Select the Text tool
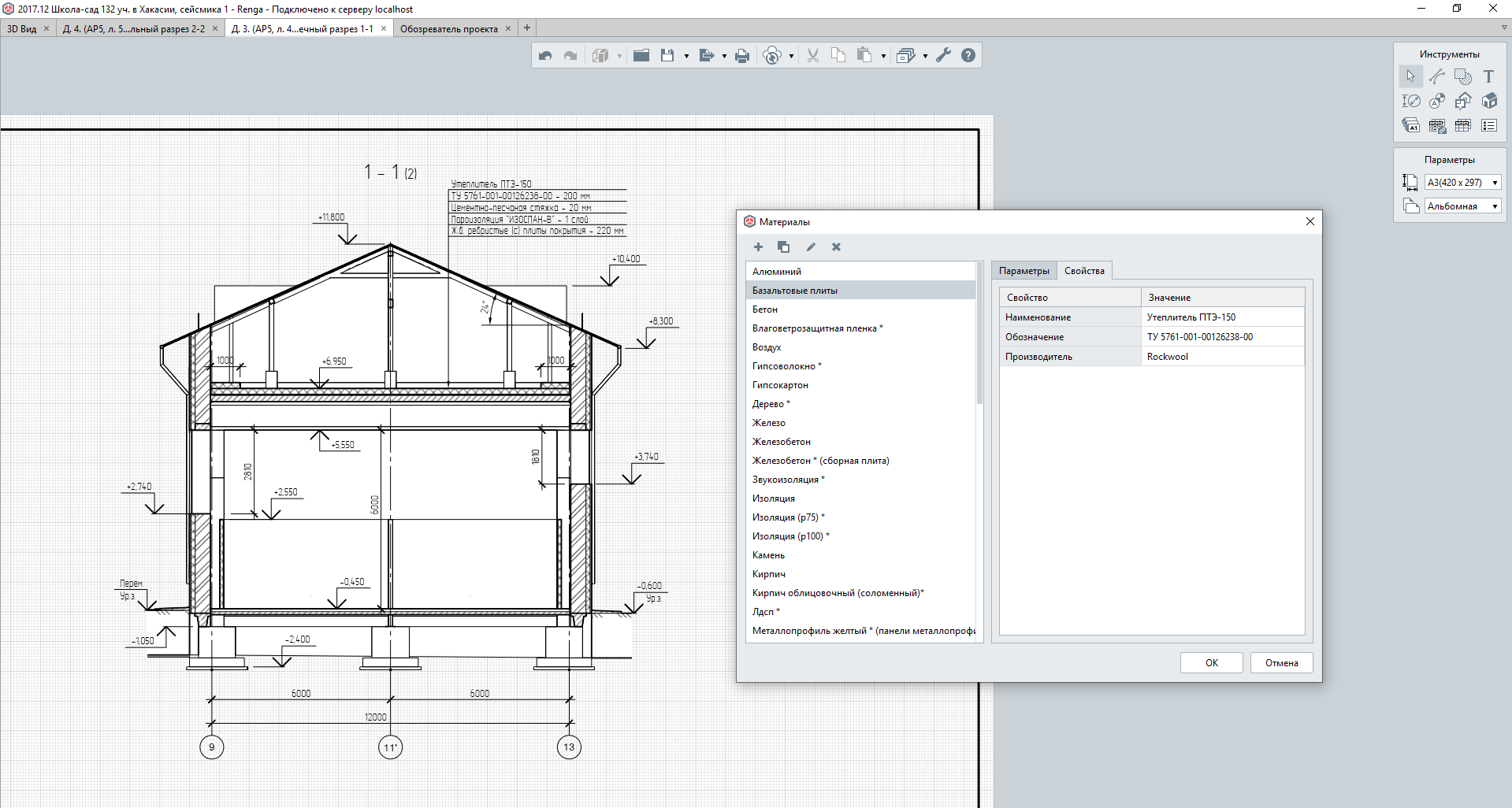This screenshot has width=1512, height=808. click(1488, 76)
